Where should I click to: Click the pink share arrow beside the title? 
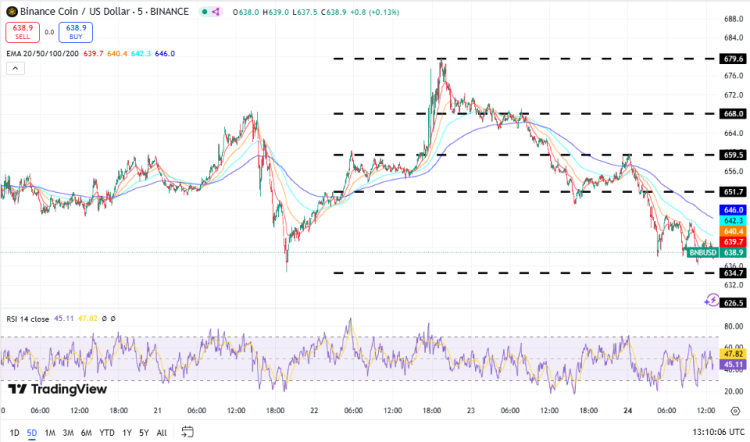tap(216, 12)
